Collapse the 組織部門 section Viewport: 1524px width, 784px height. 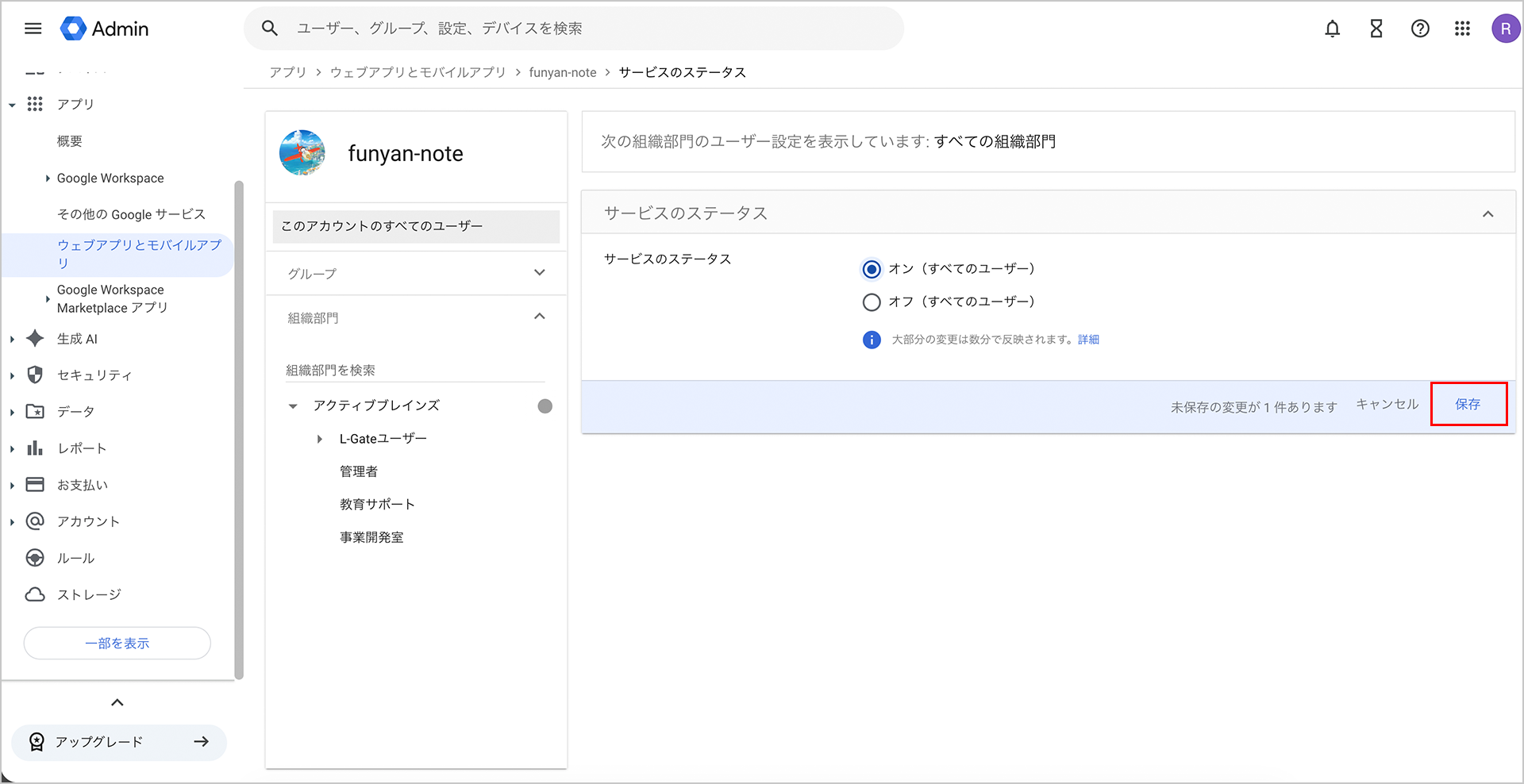click(540, 317)
